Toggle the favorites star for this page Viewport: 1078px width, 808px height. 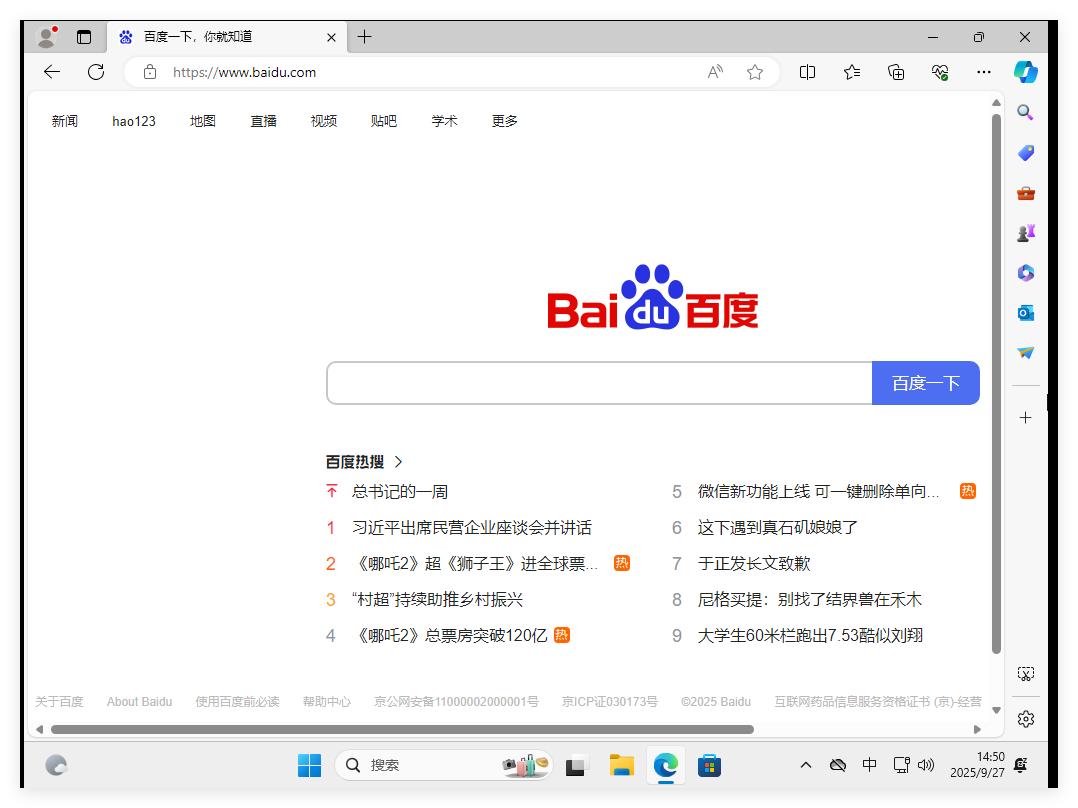tap(755, 72)
